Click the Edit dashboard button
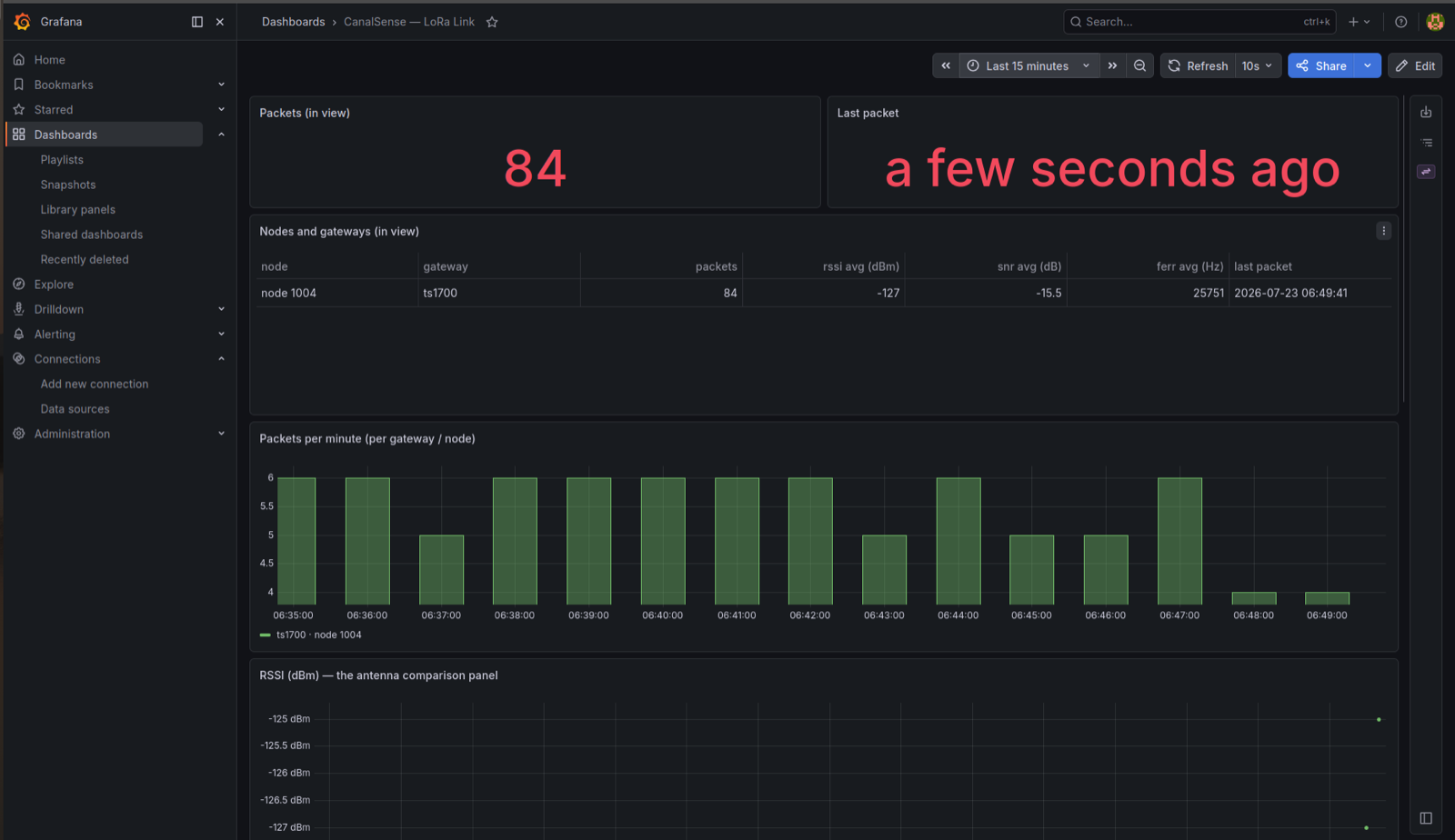Screen dimensions: 1455x840 [1415, 65]
